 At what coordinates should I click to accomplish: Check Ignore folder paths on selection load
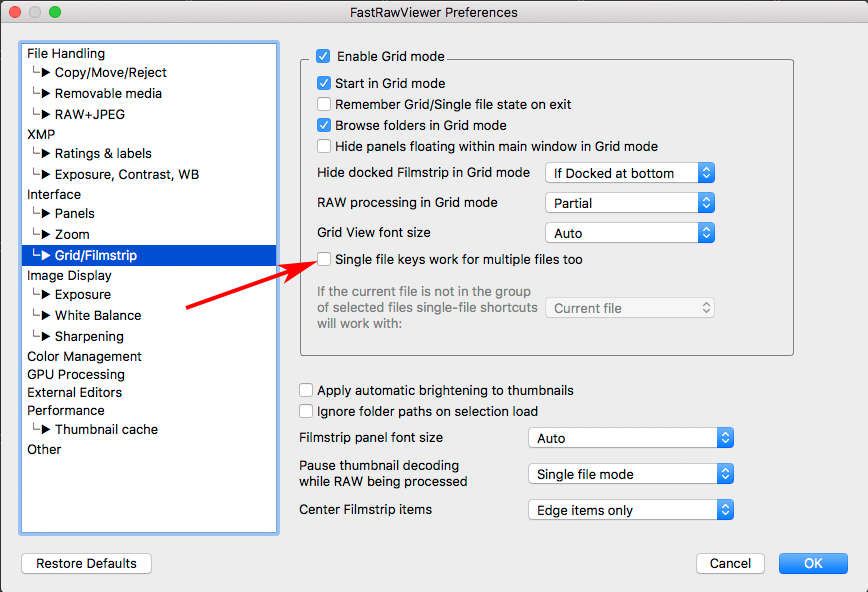pos(307,412)
